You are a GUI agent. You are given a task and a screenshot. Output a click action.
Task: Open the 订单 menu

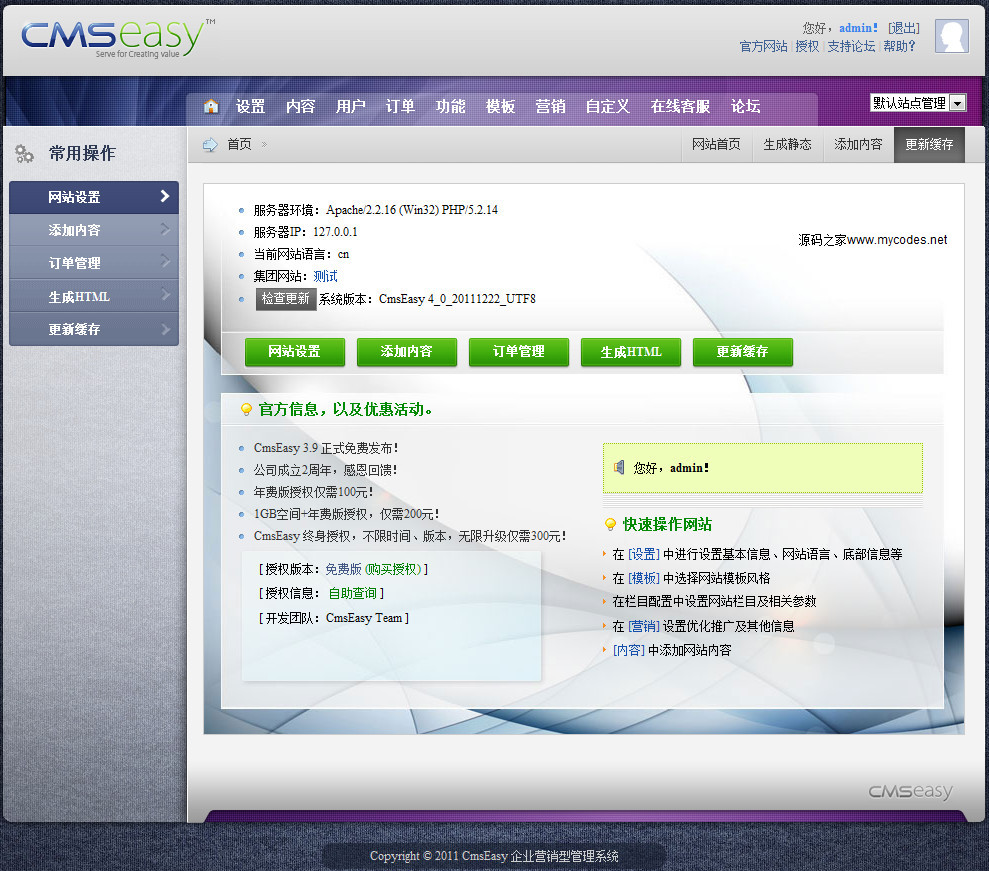click(401, 106)
